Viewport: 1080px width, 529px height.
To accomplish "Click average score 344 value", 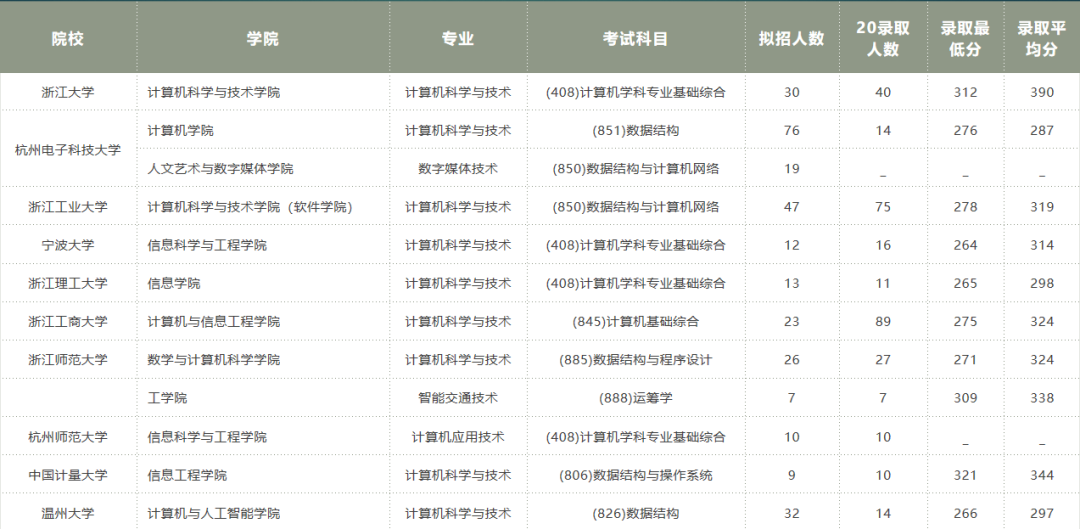I will point(1041,475).
